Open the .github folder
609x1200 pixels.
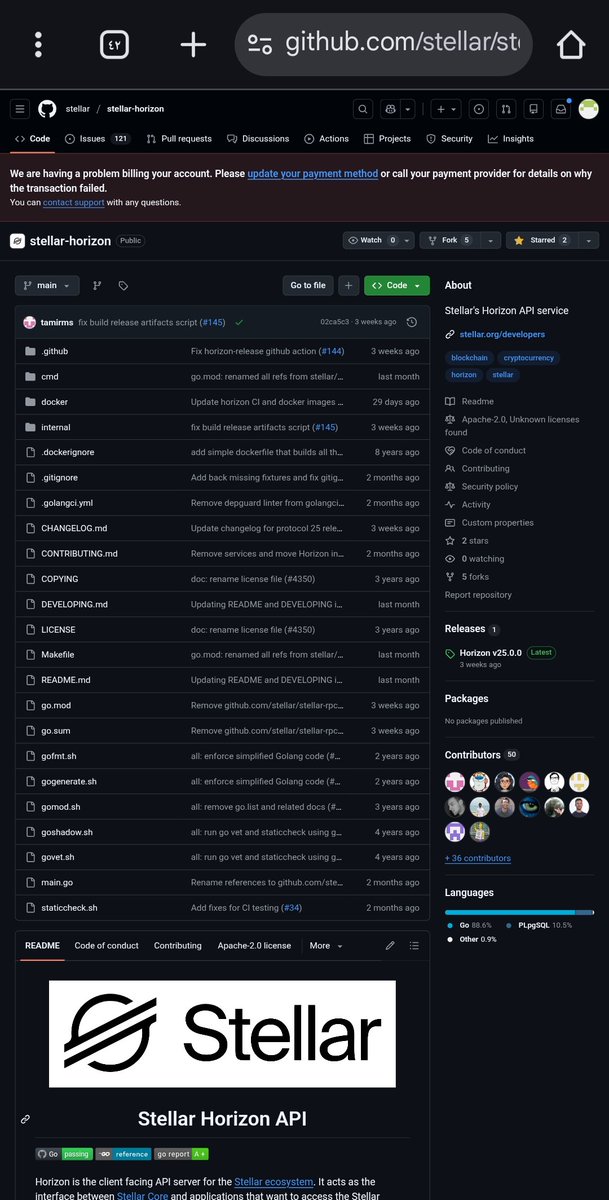pyautogui.click(x=53, y=351)
